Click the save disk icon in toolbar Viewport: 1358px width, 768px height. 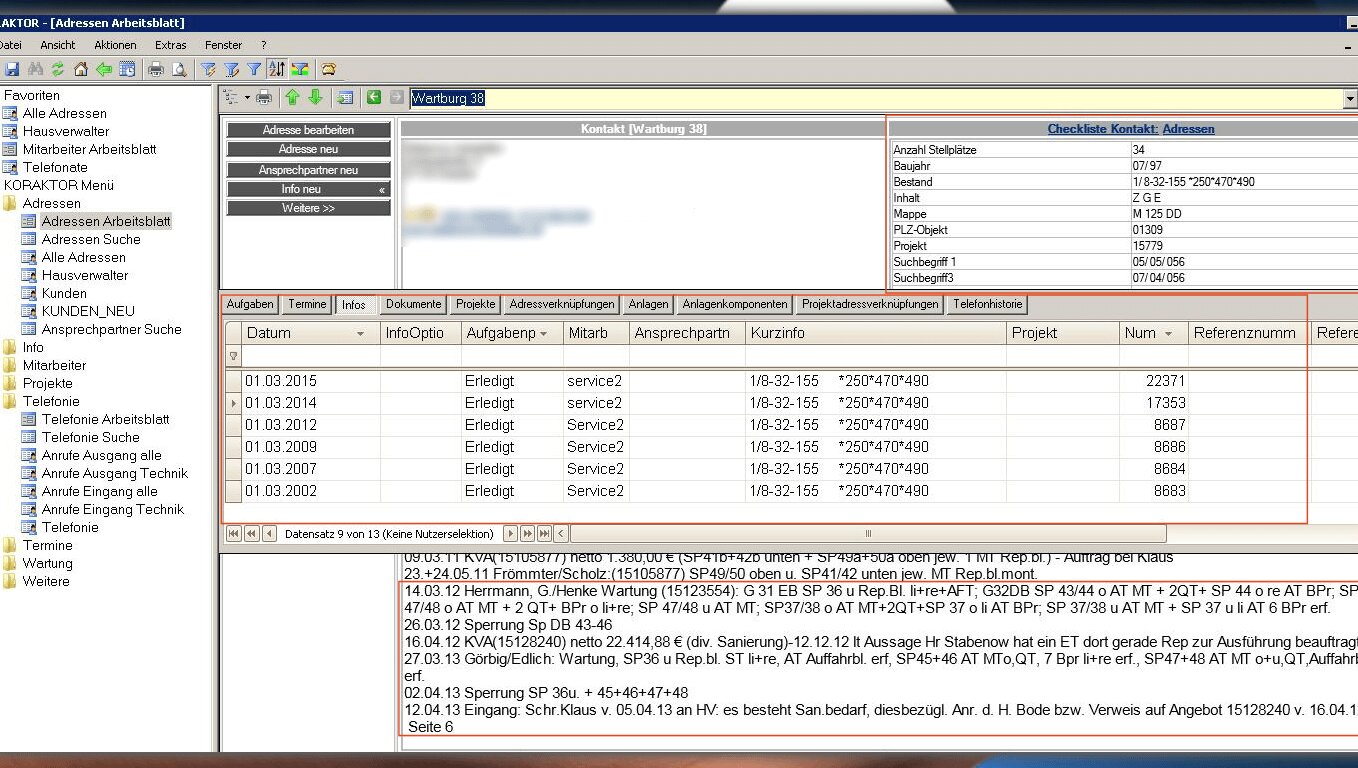click(12, 69)
